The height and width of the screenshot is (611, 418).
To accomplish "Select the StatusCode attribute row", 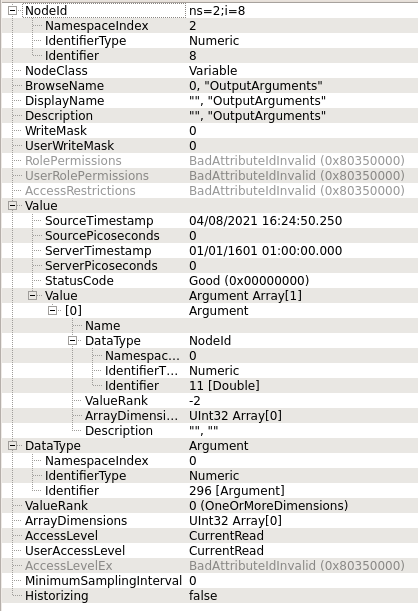I will click(x=210, y=281).
